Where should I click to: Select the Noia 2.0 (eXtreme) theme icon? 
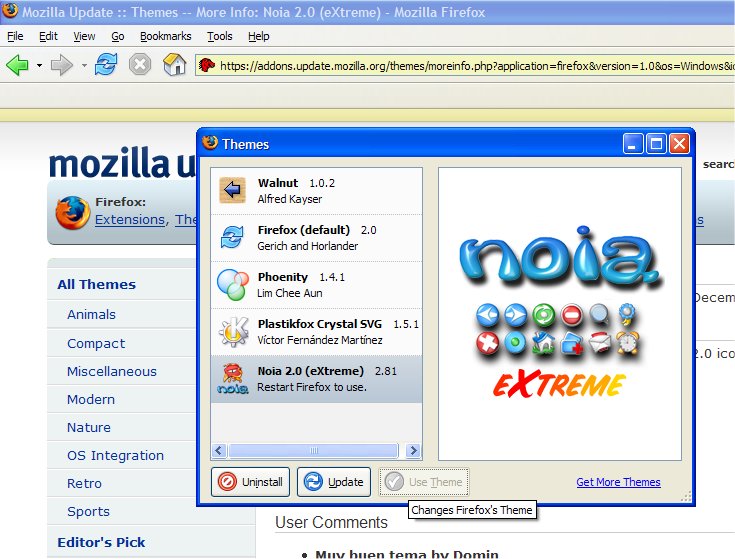233,379
